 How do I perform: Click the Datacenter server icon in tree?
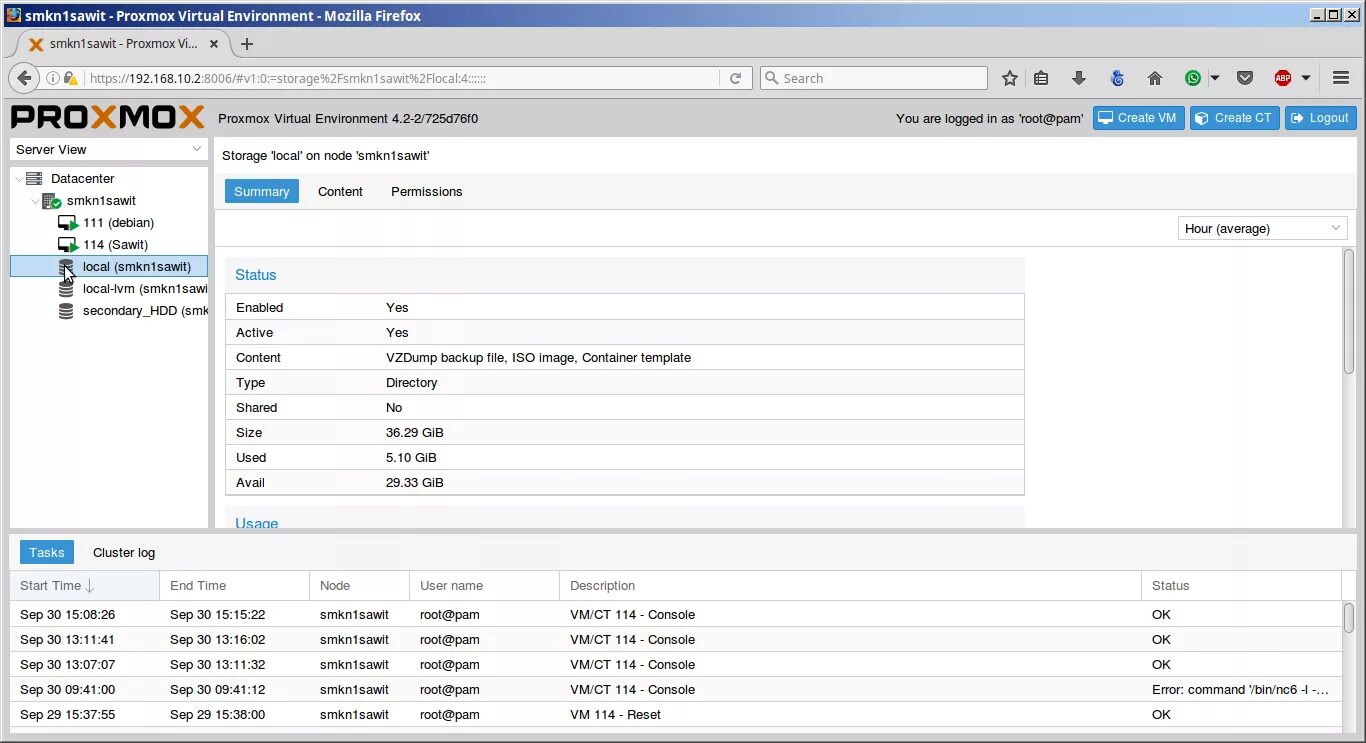34,178
